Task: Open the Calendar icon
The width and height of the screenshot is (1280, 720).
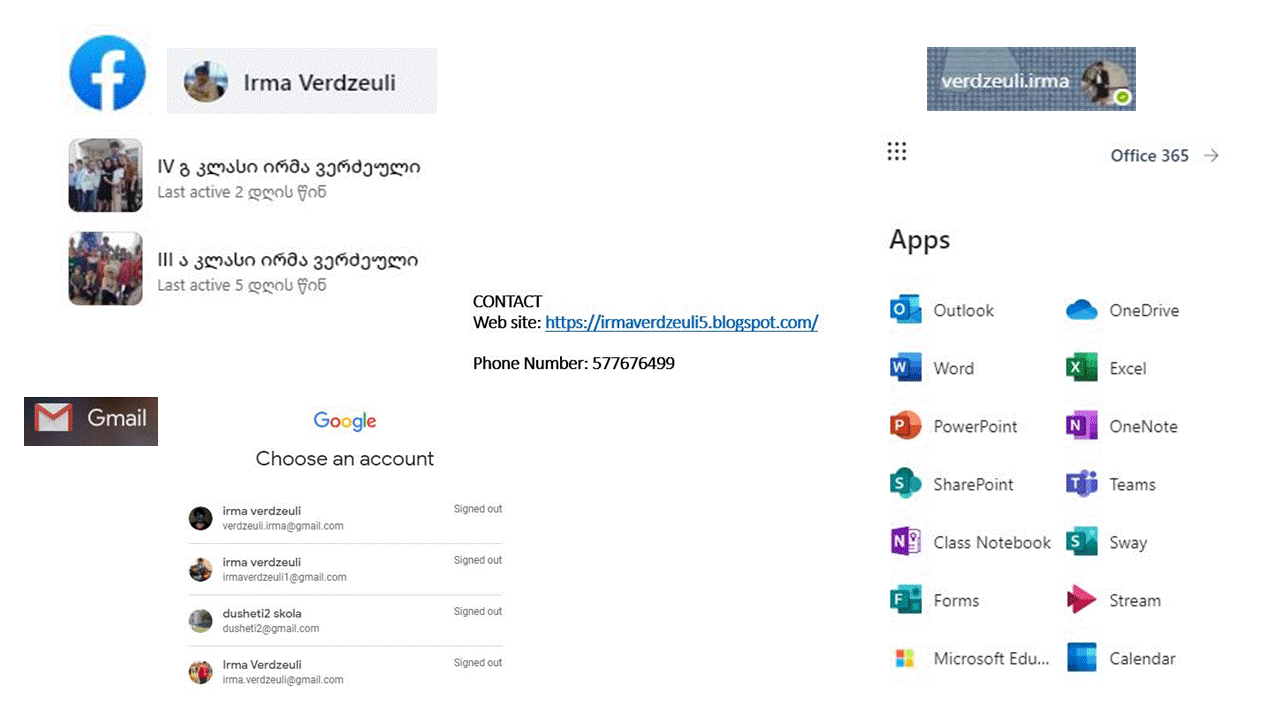Action: [x=1082, y=658]
